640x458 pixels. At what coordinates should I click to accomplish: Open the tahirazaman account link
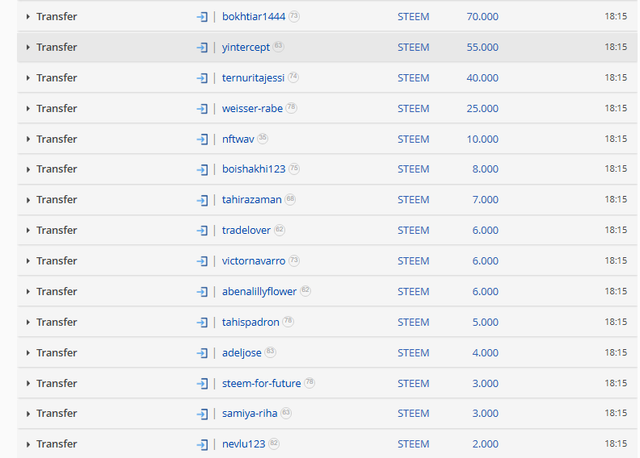252,200
